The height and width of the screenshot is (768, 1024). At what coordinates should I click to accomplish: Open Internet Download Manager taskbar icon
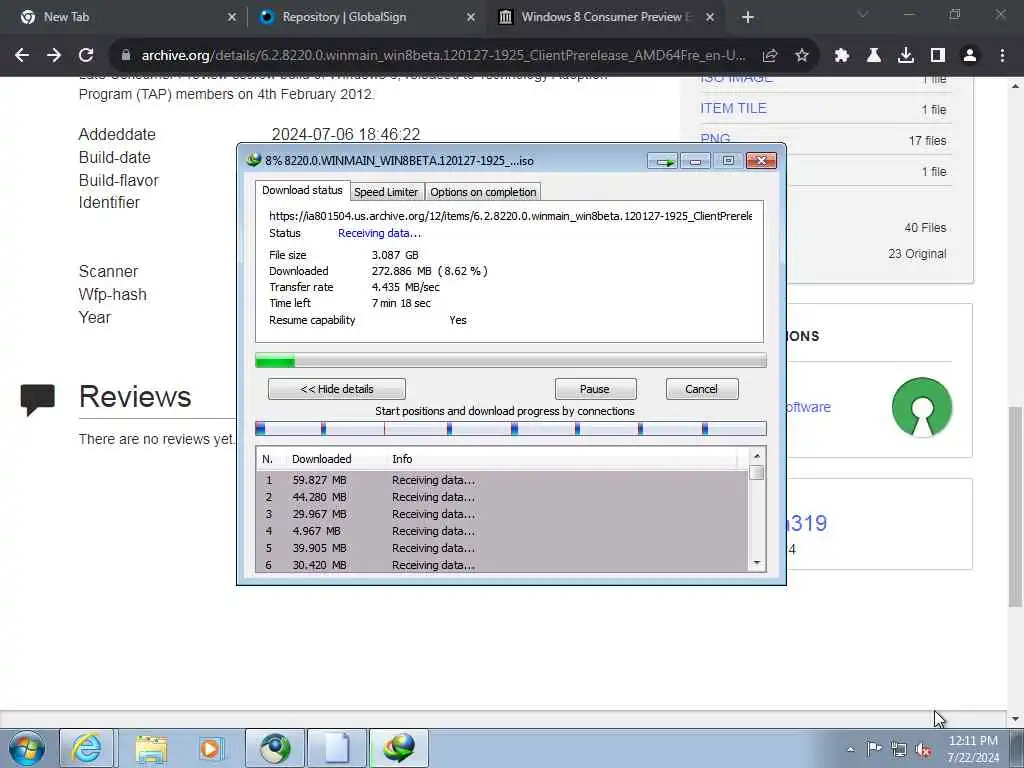point(399,748)
